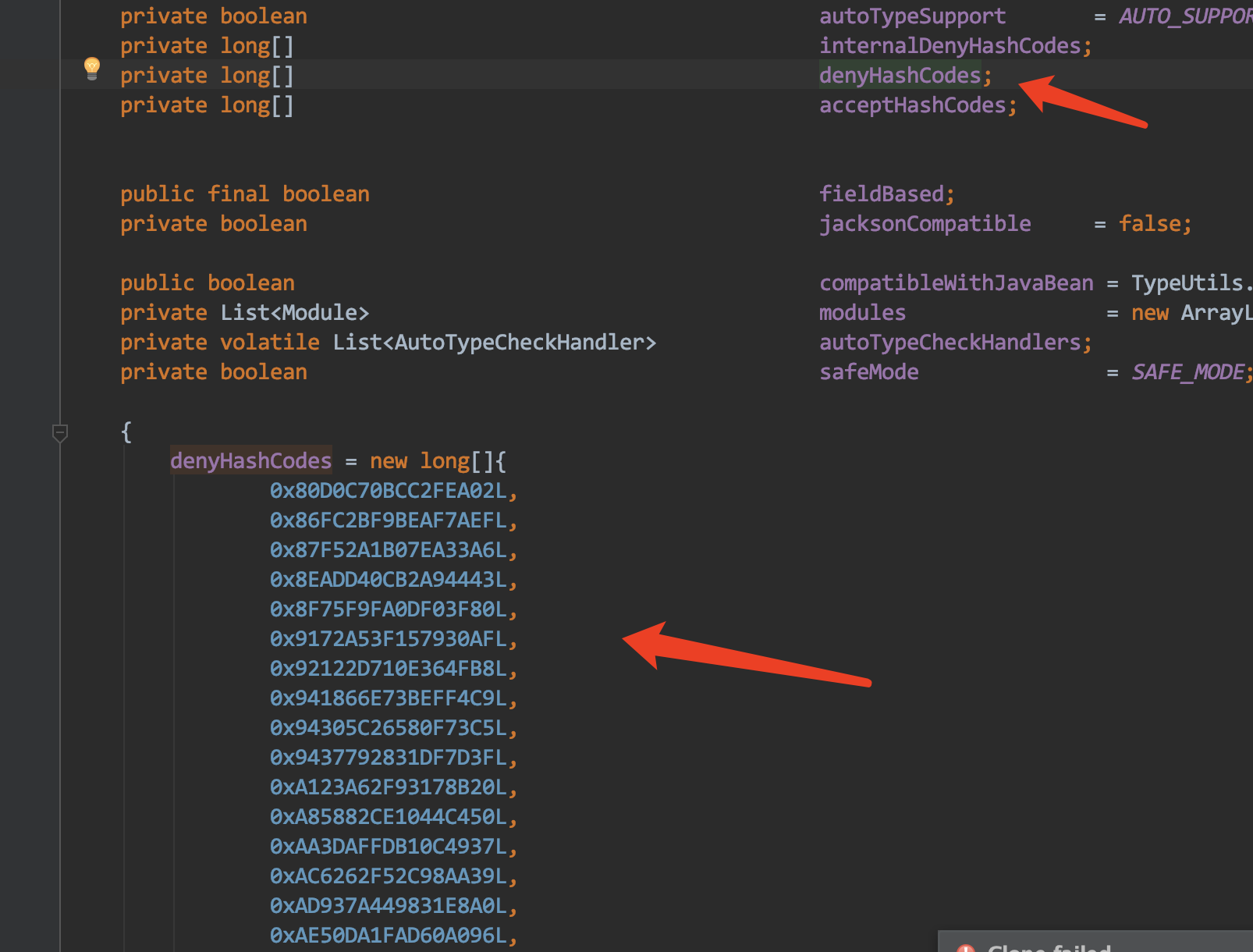Click hash value 0x86FC2BF9BEAF7AEFL
Screen dimensions: 1253x952
point(388,520)
